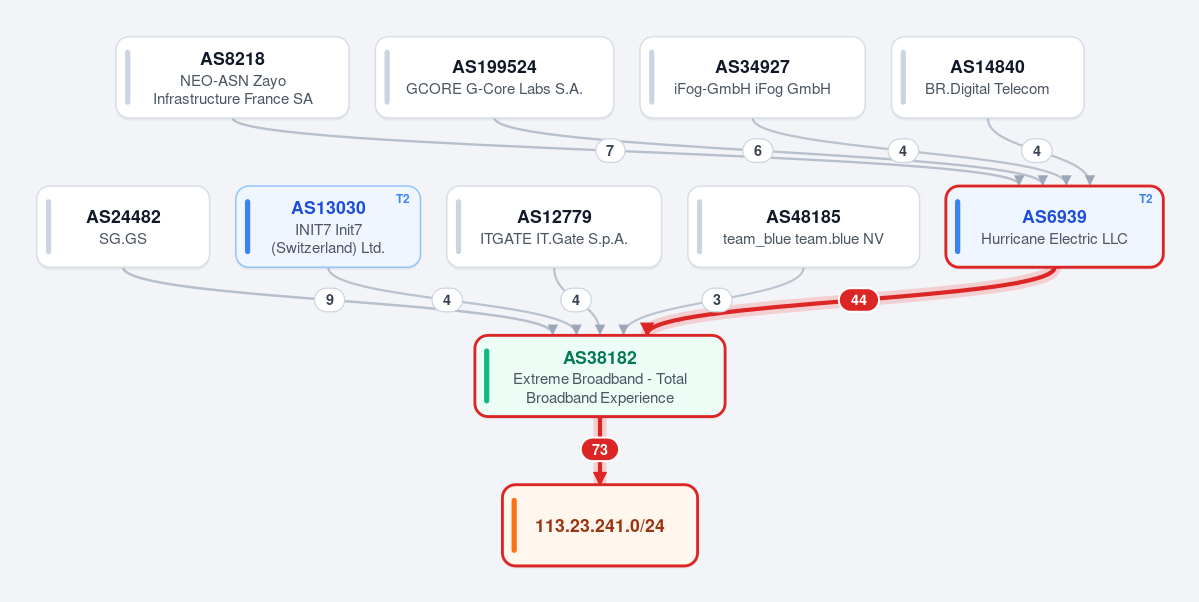The image size is (1199, 602).
Task: Select the AS34927 iFog GmbH node
Action: point(752,77)
